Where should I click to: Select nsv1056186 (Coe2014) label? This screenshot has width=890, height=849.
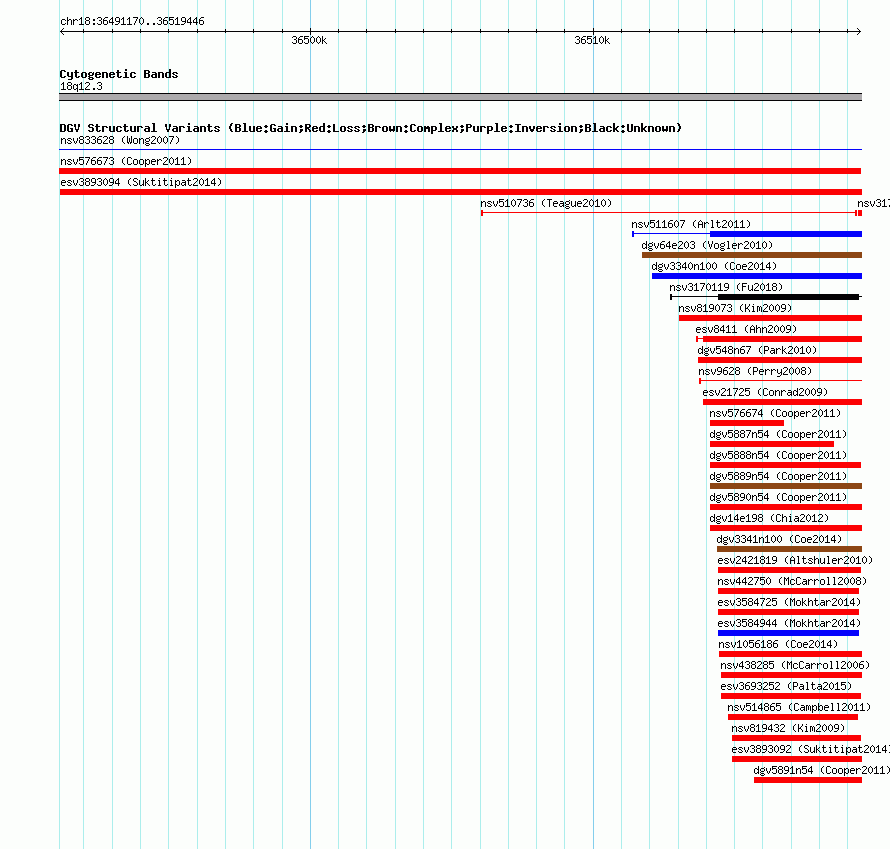click(778, 644)
